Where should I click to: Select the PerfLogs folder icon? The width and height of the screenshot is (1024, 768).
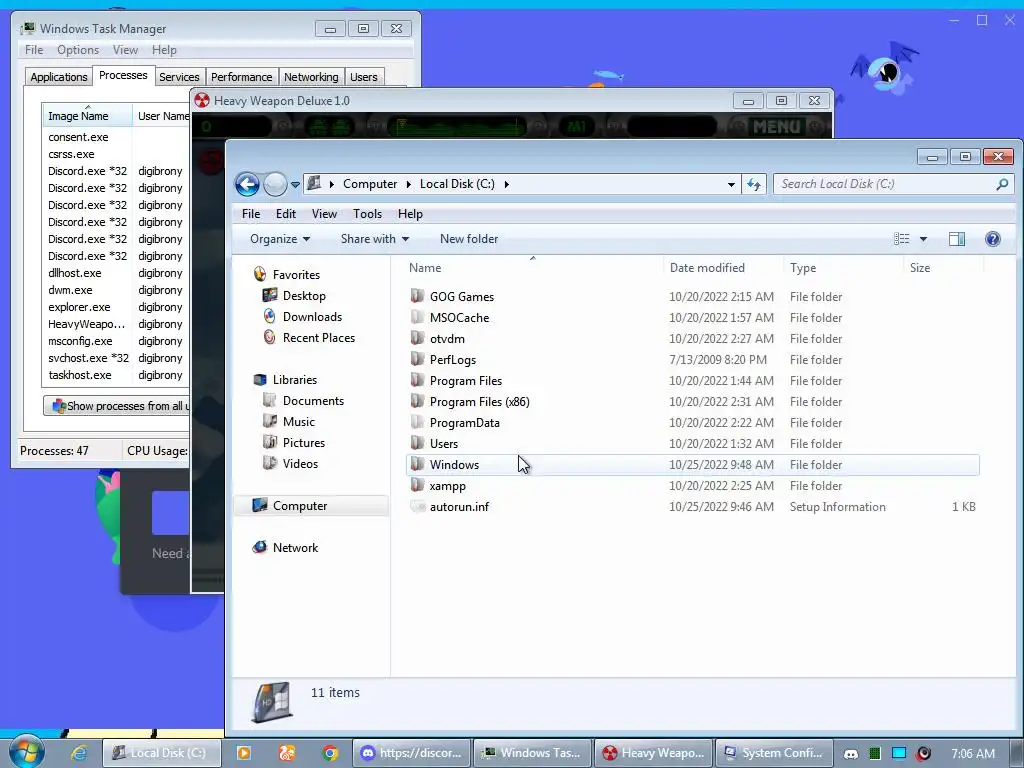point(417,359)
